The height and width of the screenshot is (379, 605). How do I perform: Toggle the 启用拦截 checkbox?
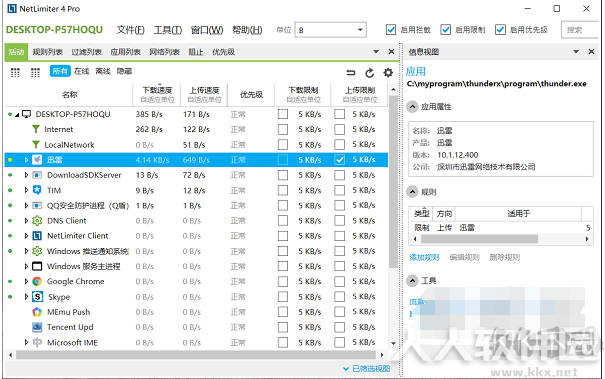(x=391, y=30)
